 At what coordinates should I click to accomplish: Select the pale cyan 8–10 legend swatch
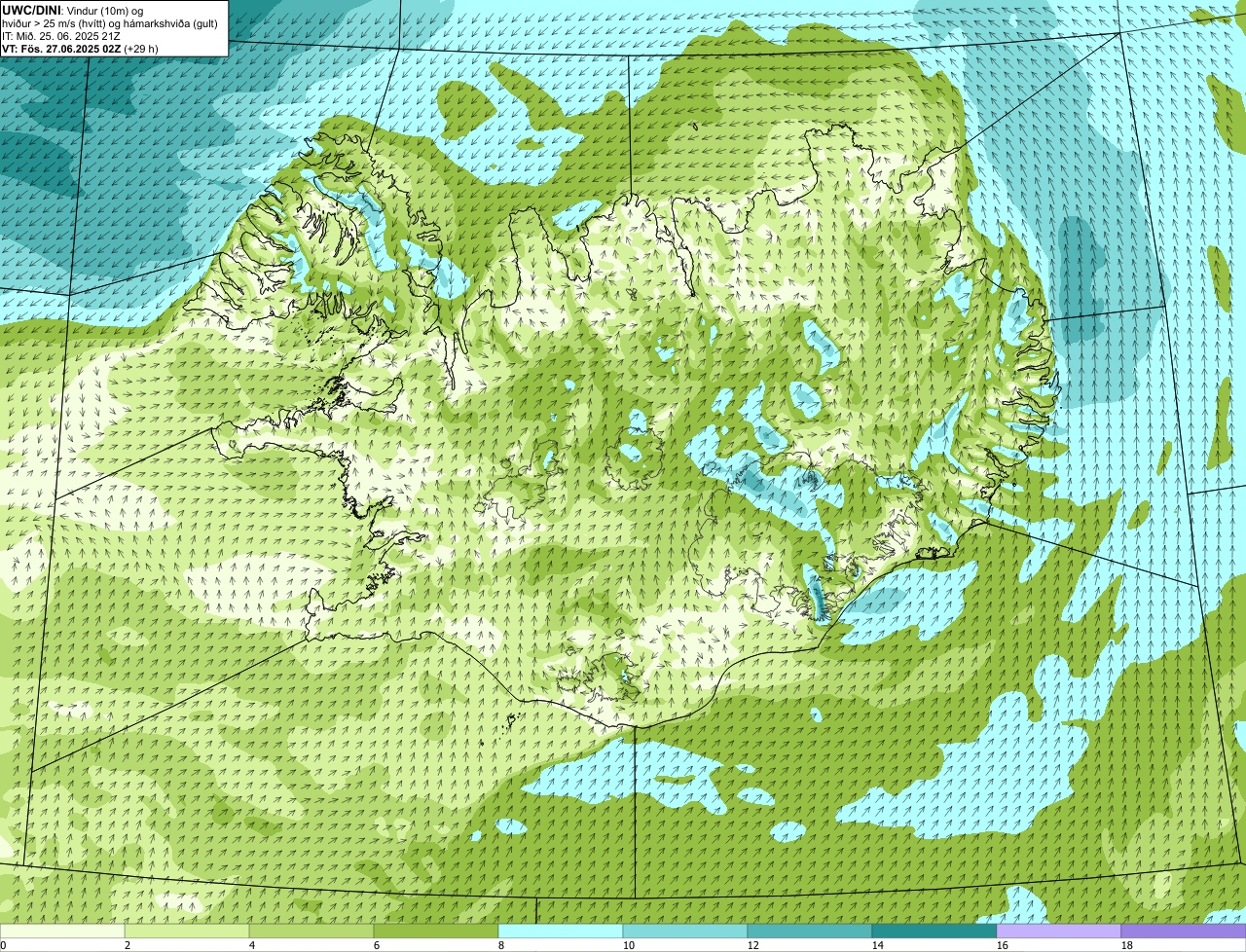coord(561,931)
